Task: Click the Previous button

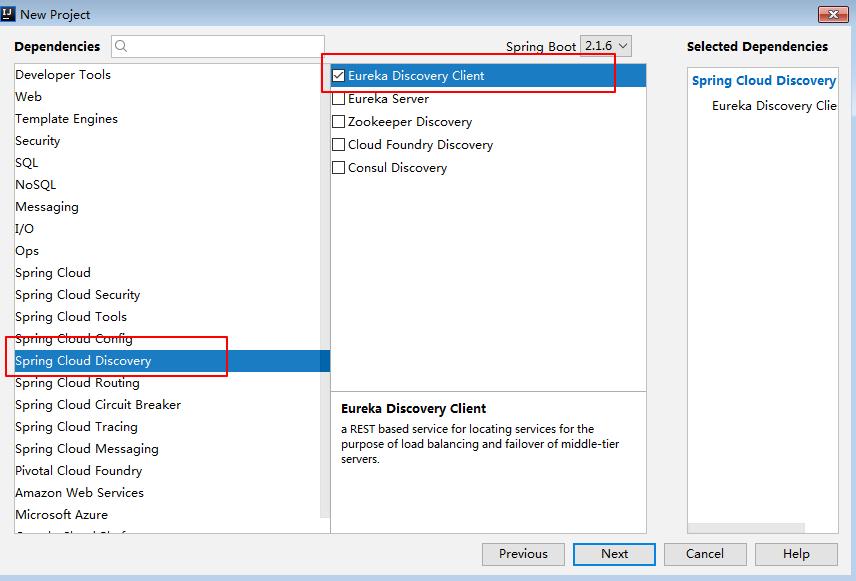Action: click(x=523, y=554)
